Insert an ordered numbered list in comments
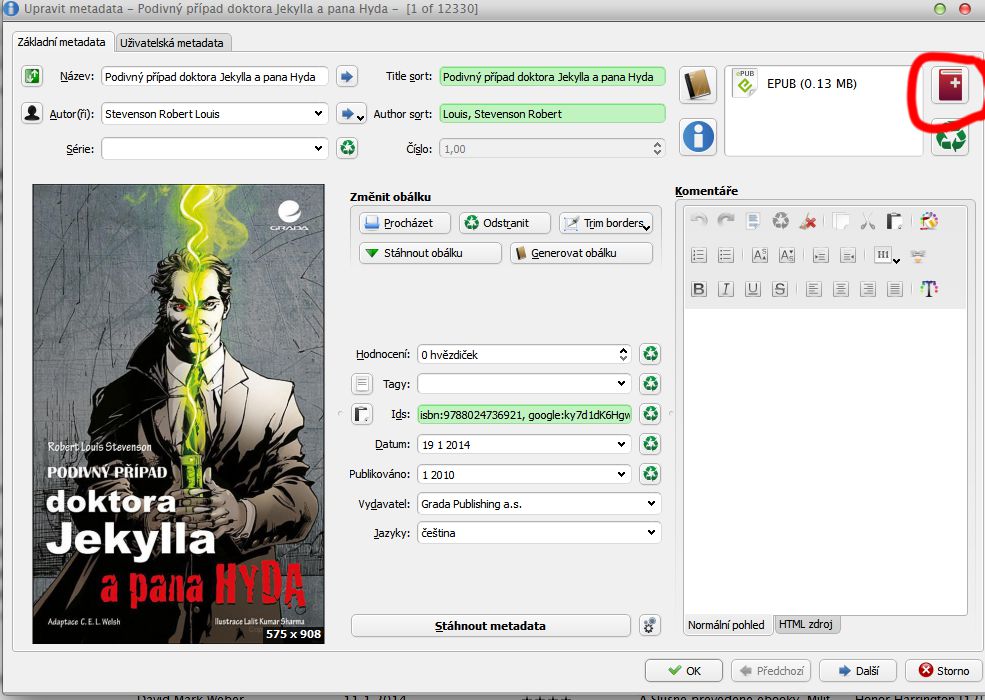985x700 pixels. 699,255
